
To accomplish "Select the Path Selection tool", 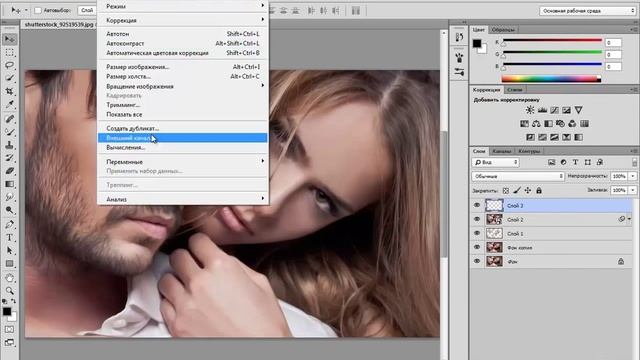I will click(x=9, y=250).
